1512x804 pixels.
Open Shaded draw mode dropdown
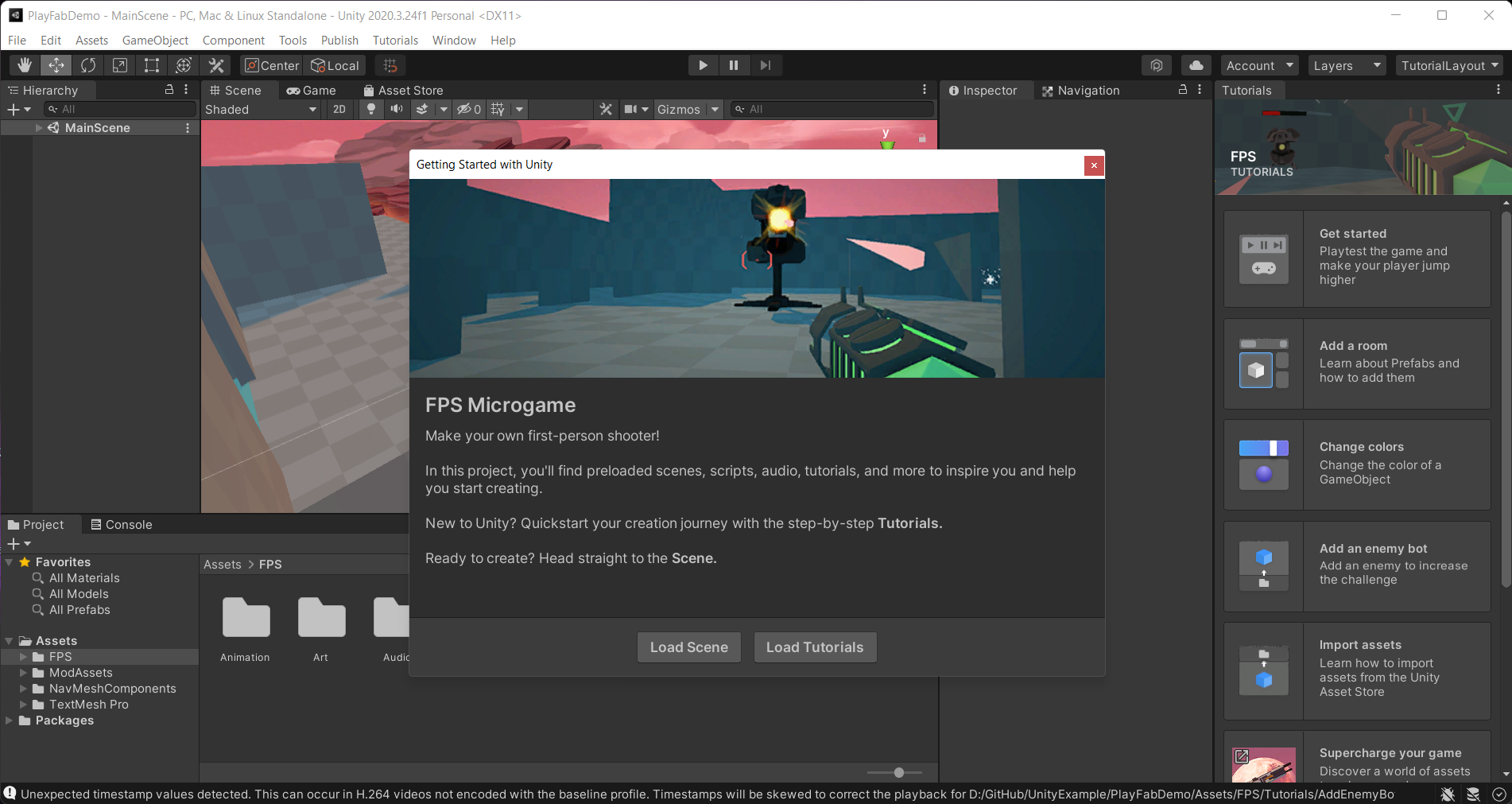[x=261, y=109]
